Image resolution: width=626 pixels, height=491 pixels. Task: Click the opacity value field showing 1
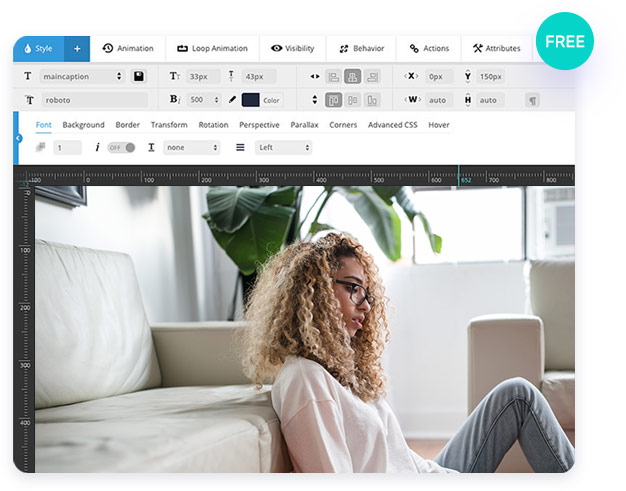tap(67, 148)
